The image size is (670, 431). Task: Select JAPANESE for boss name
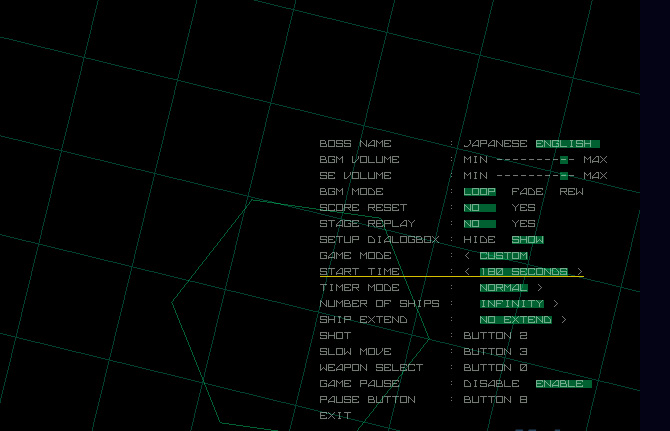tap(495, 144)
